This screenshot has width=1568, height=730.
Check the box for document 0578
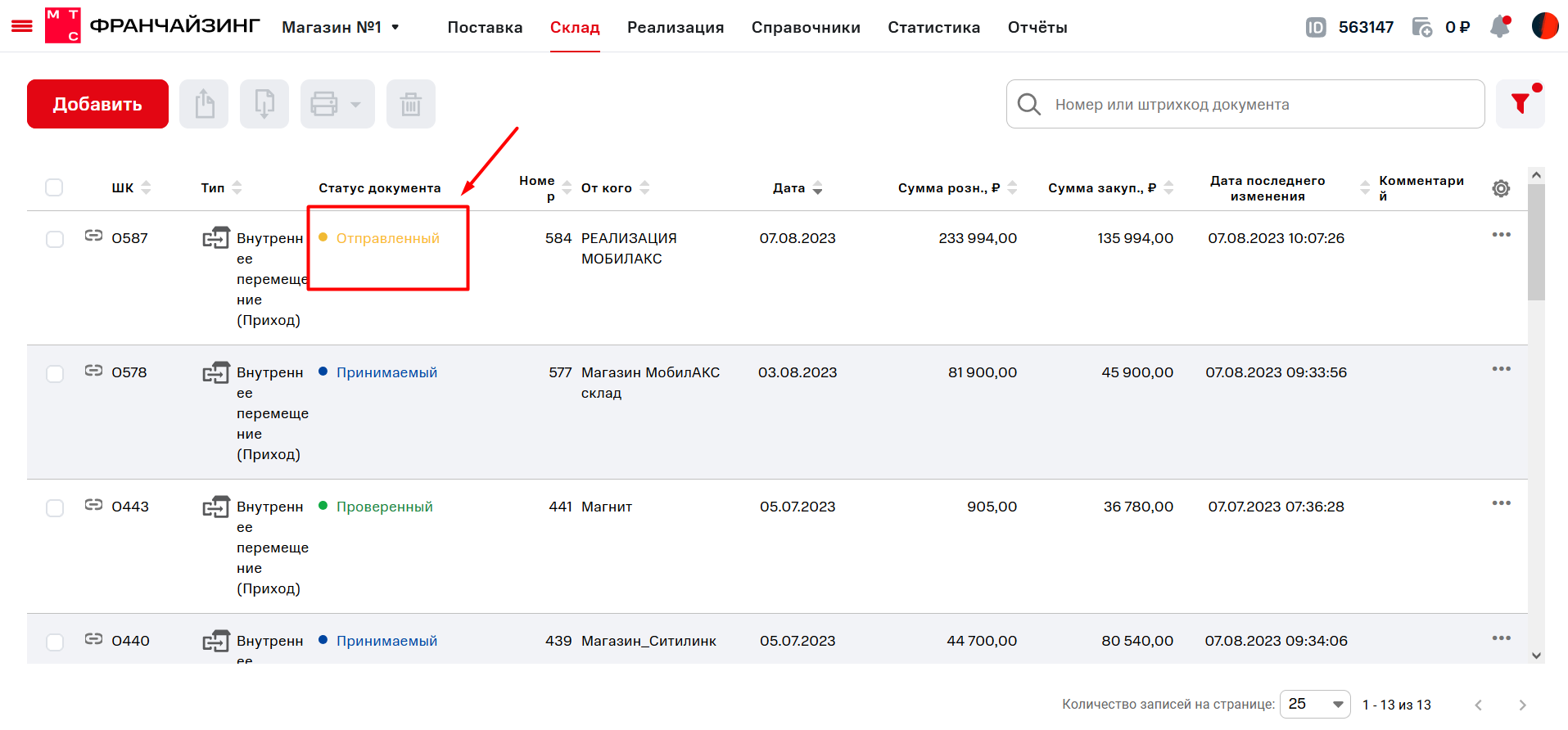55,373
